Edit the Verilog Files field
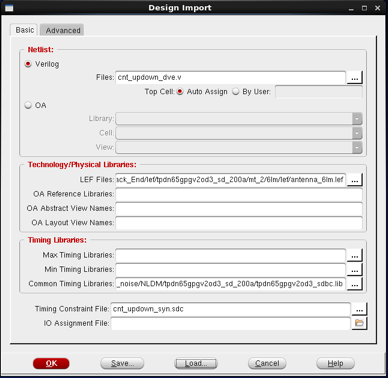 231,78
